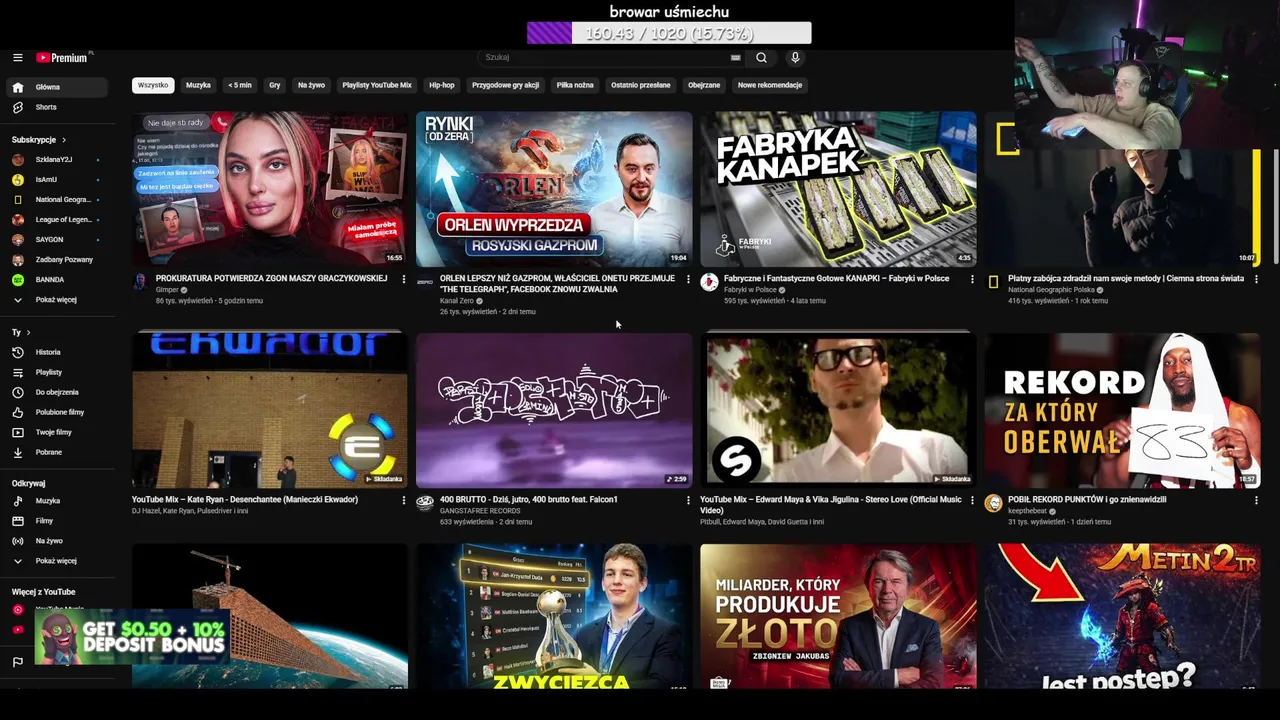
Task: Play the Fabryka Kanapek thumbnail
Action: click(838, 189)
